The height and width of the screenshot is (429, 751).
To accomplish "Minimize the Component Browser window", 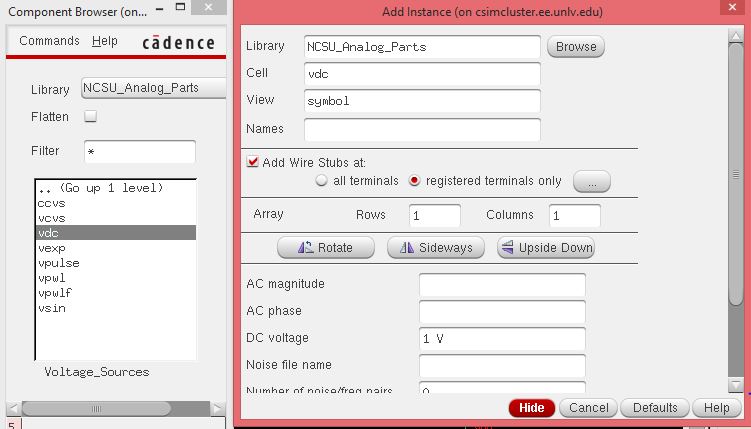I will tap(160, 8).
